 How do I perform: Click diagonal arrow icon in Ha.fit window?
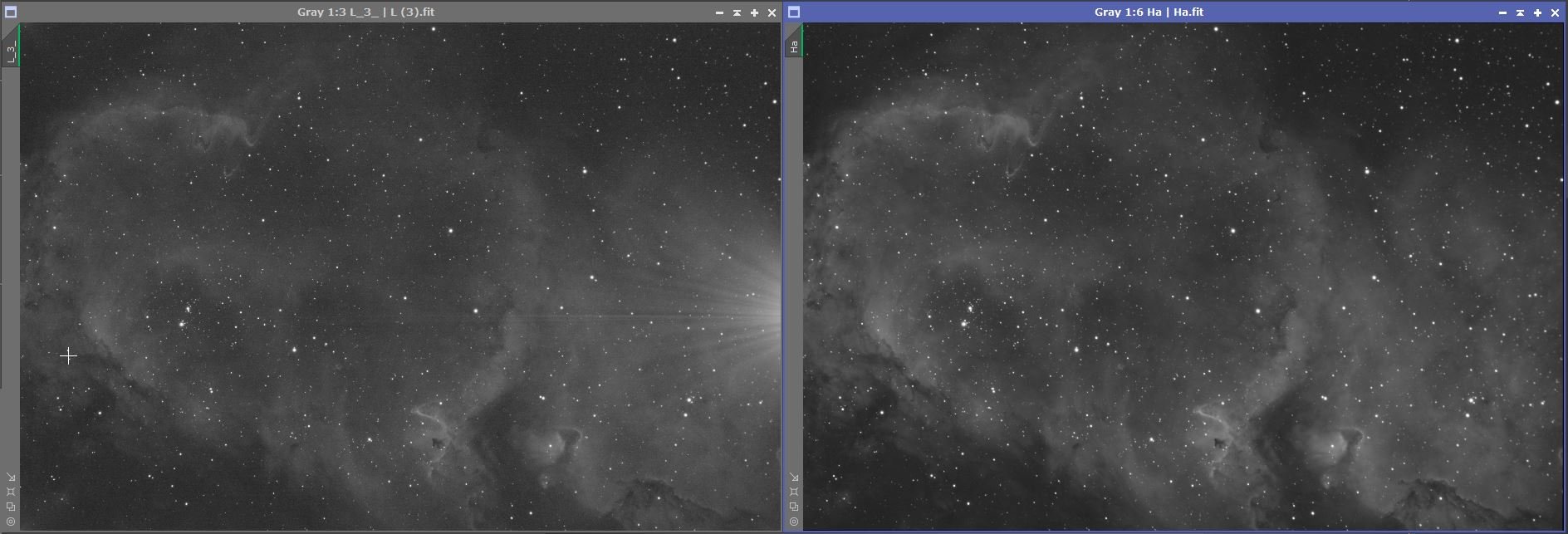pos(794,478)
